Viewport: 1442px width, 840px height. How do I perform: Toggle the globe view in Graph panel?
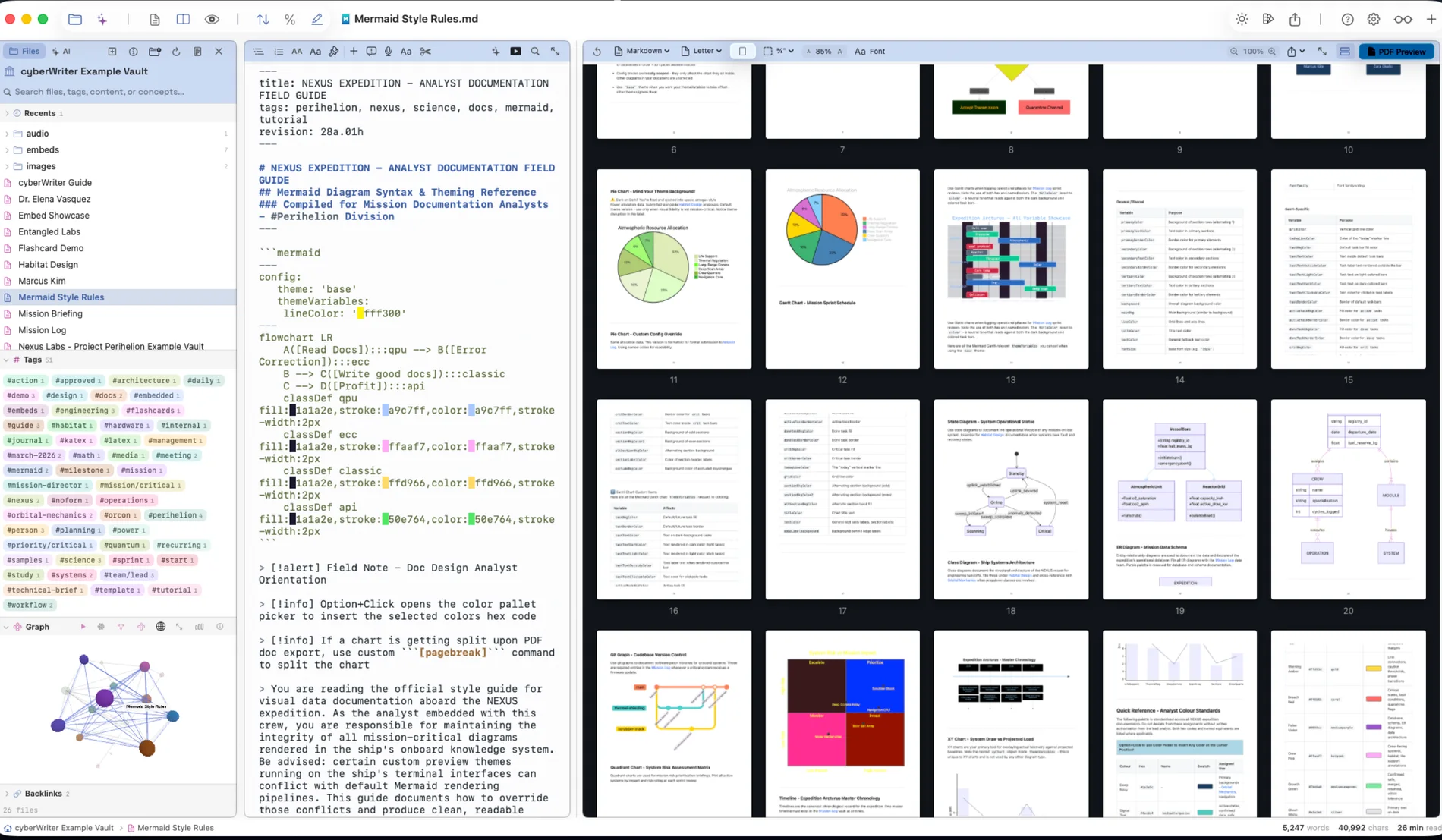click(x=160, y=627)
